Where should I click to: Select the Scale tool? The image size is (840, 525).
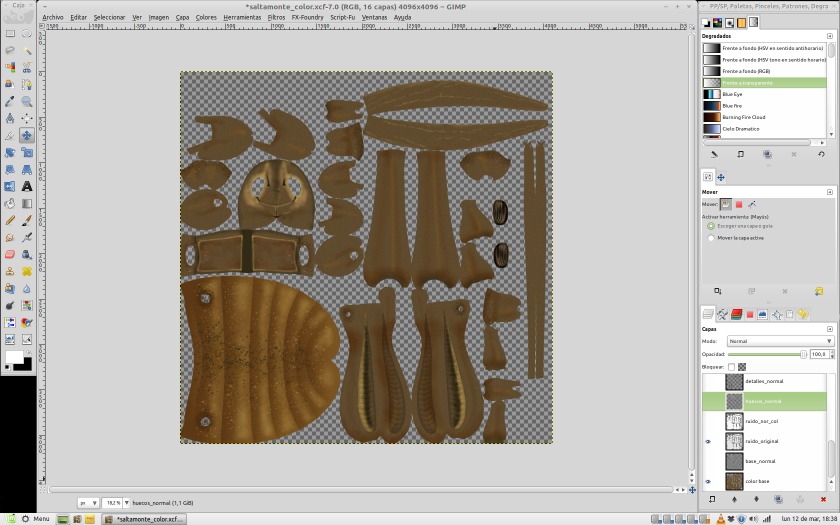[x=26, y=153]
